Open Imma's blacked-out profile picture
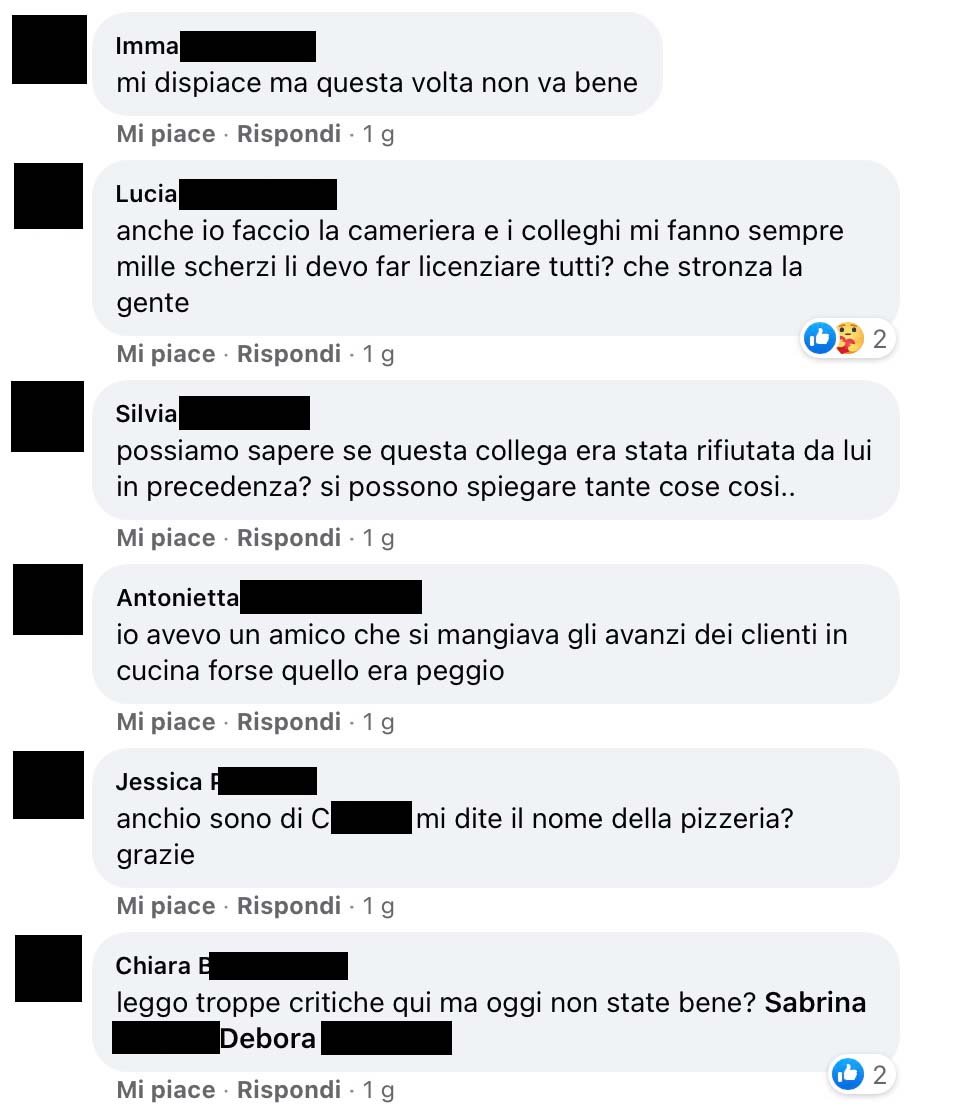Image resolution: width=974 pixels, height=1114 pixels. coord(49,50)
